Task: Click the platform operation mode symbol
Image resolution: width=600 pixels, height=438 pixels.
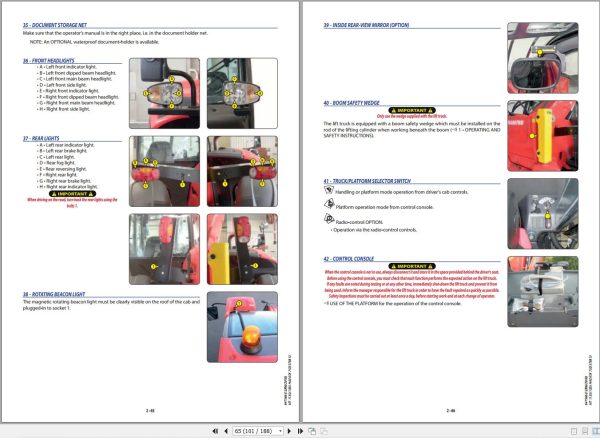Action: [329, 204]
